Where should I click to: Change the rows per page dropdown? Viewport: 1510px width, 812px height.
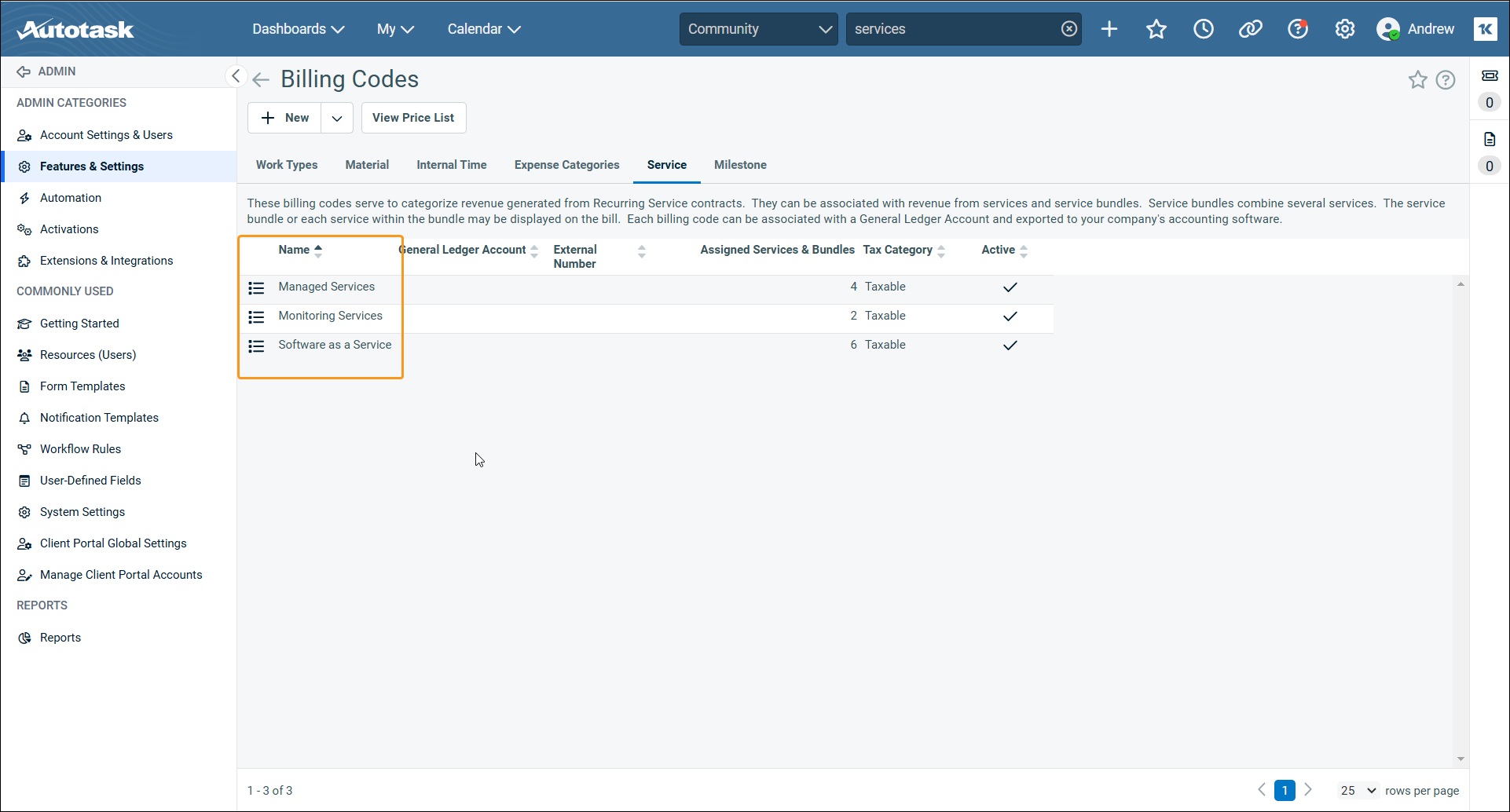pos(1358,790)
